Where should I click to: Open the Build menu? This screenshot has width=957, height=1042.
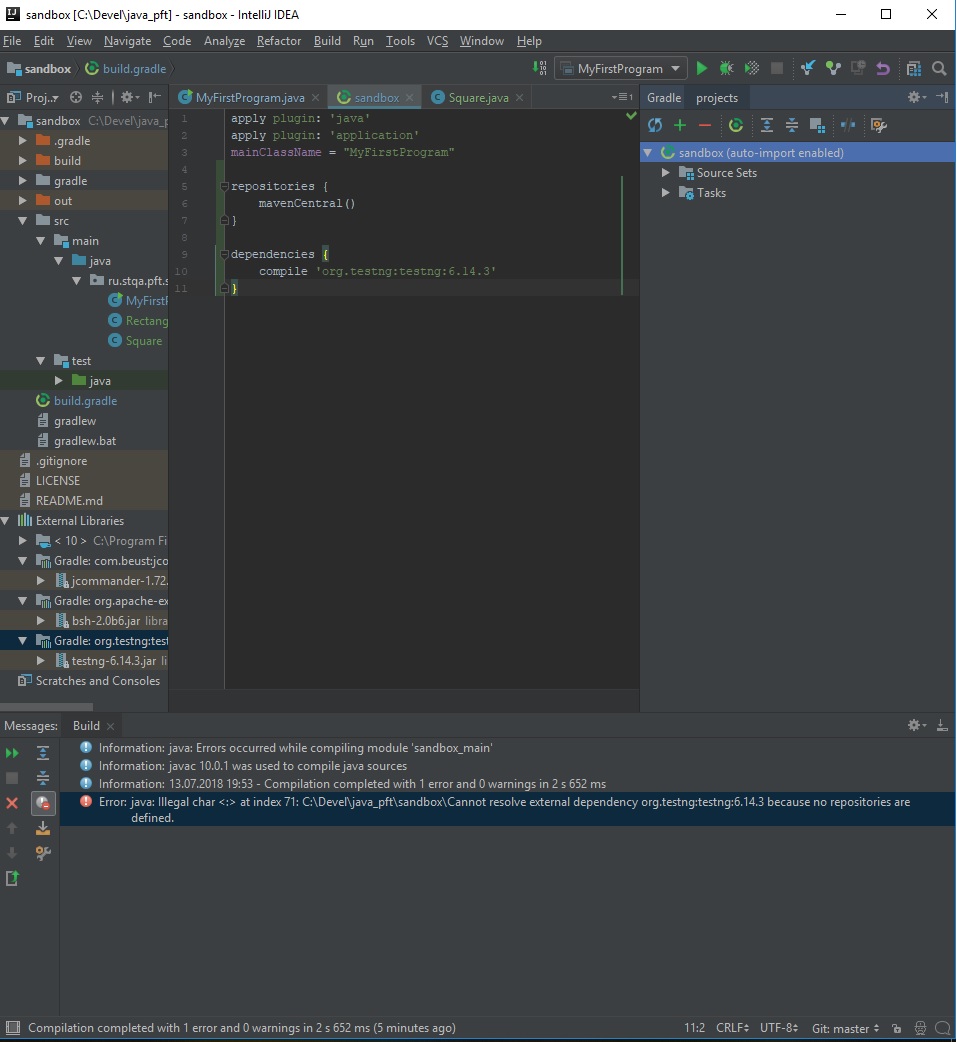click(327, 41)
